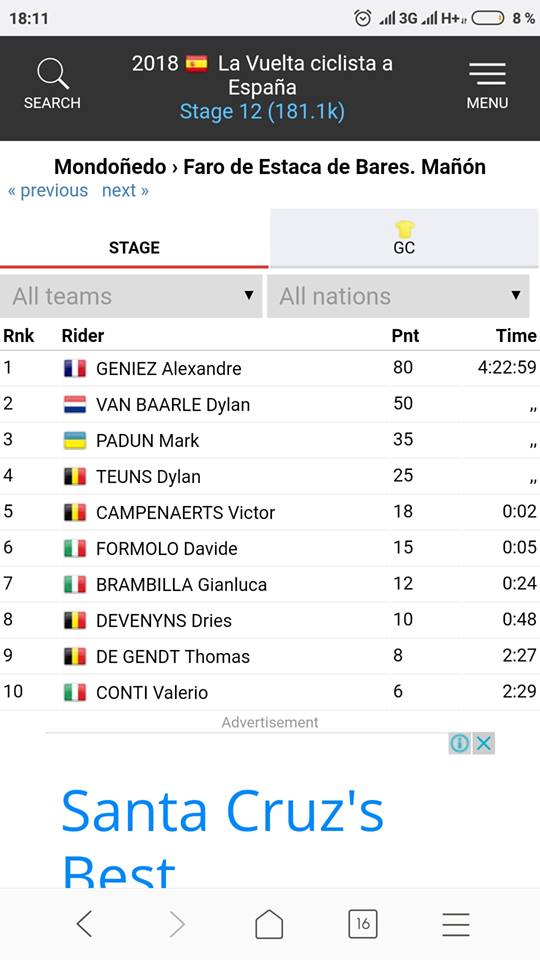
Task: Tap the browser forward arrow
Action: coord(176,923)
